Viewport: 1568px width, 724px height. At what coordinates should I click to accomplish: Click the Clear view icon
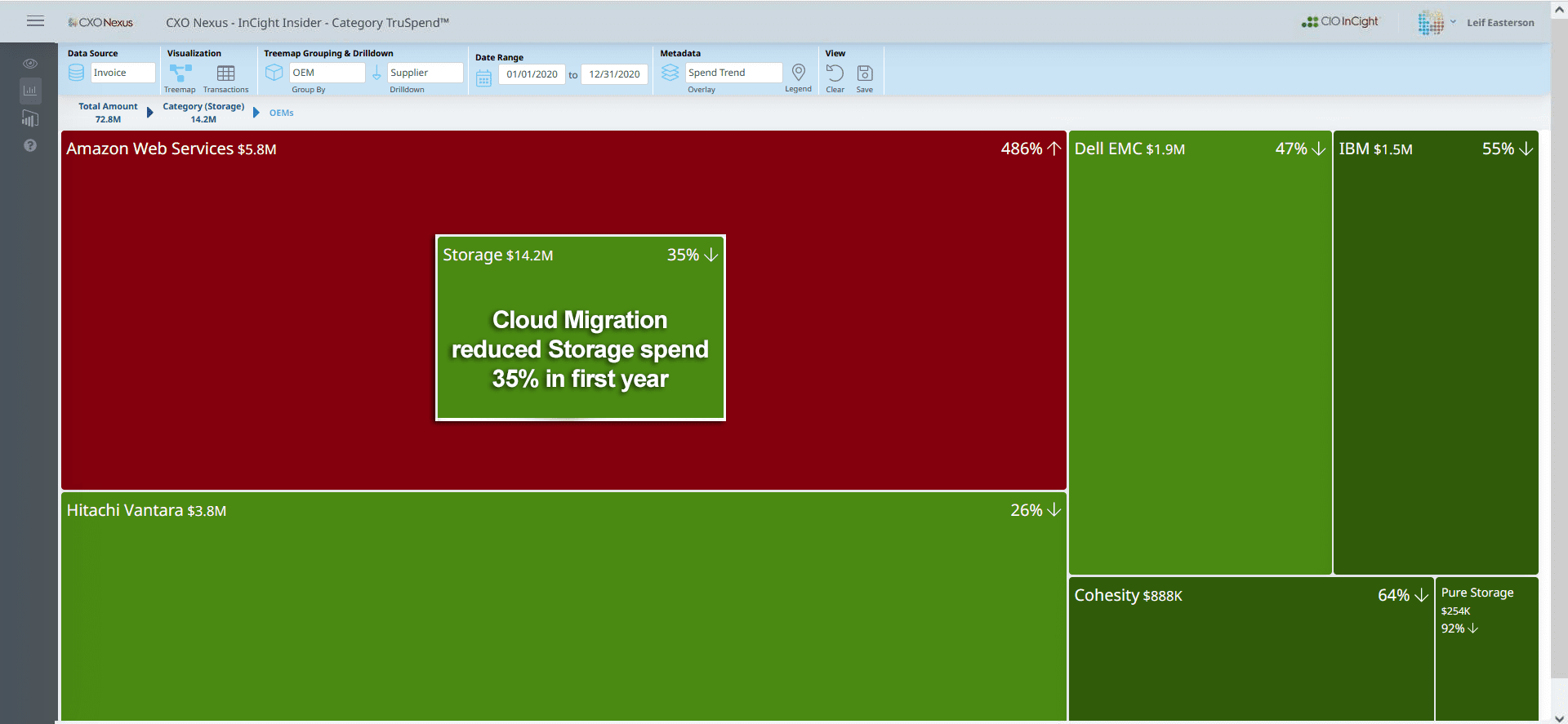point(835,73)
